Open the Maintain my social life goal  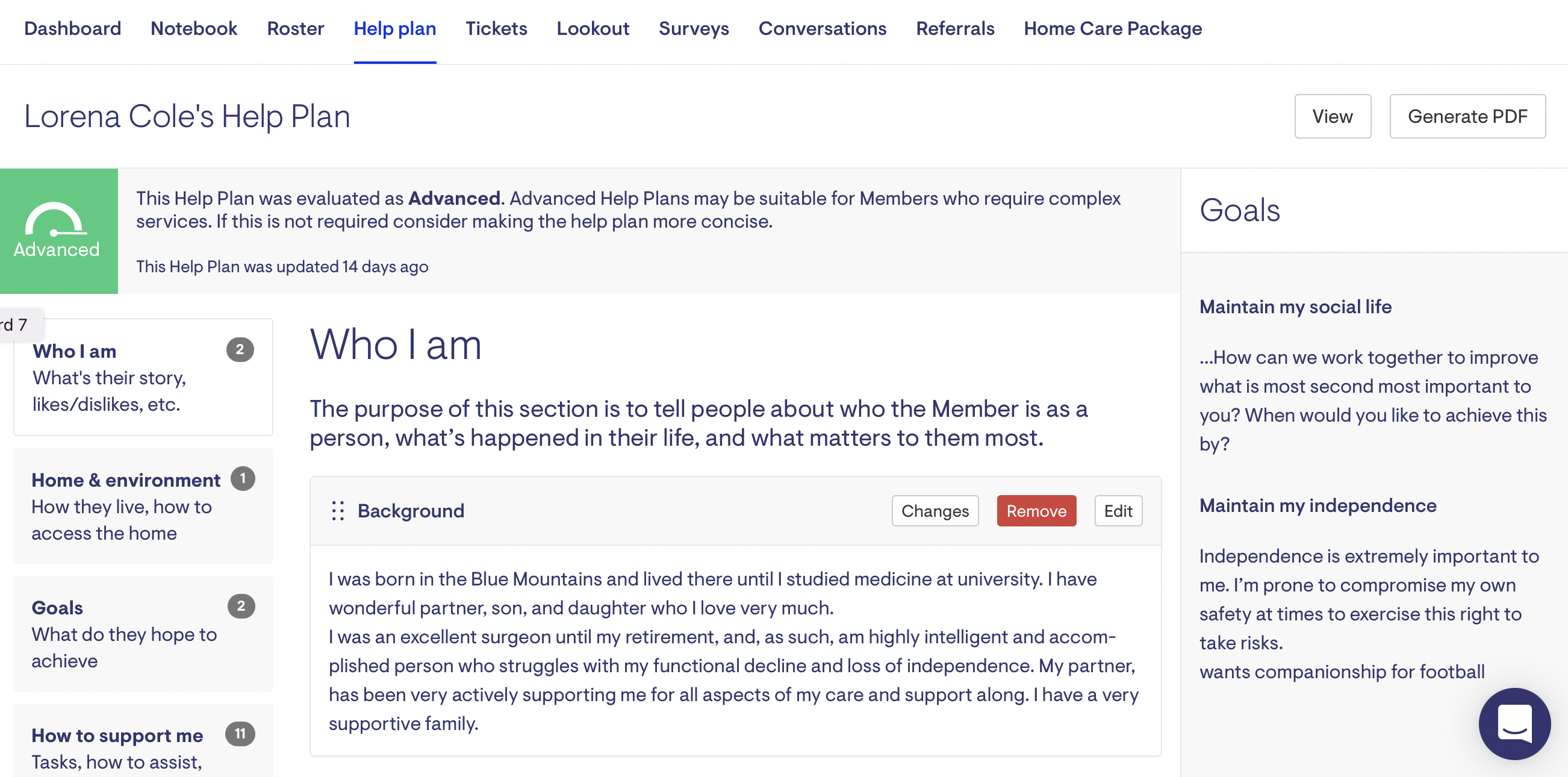[1295, 307]
